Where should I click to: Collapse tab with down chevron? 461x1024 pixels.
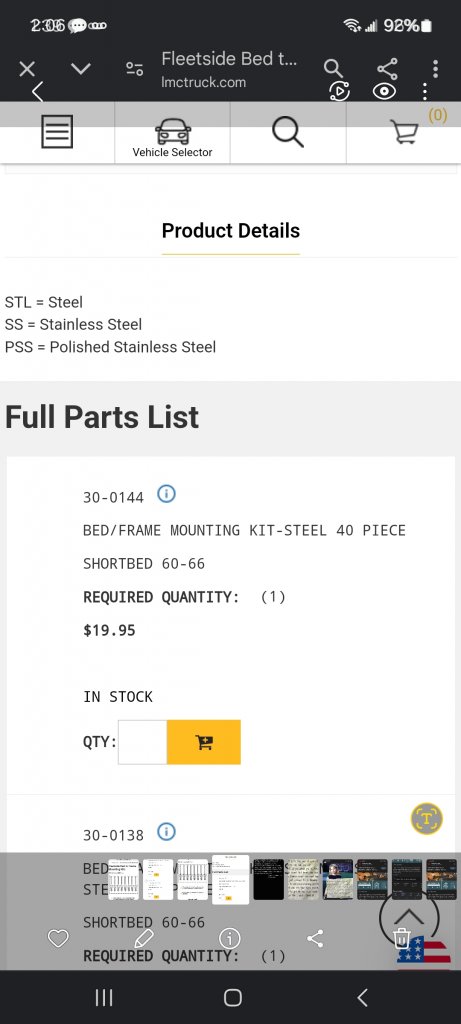pyautogui.click(x=80, y=68)
